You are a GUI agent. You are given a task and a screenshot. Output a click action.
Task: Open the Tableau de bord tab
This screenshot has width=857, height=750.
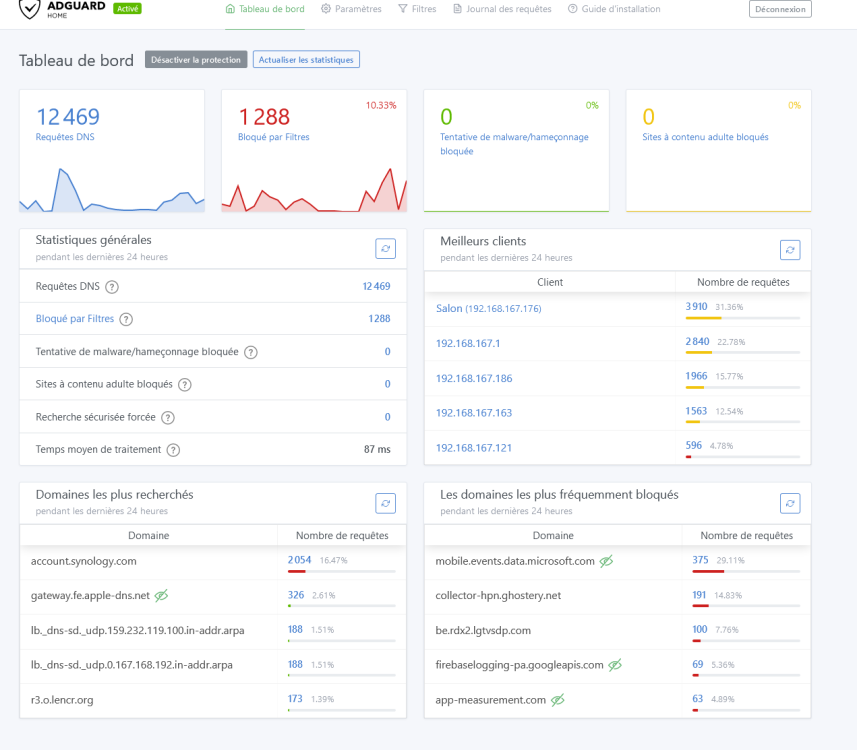click(265, 9)
